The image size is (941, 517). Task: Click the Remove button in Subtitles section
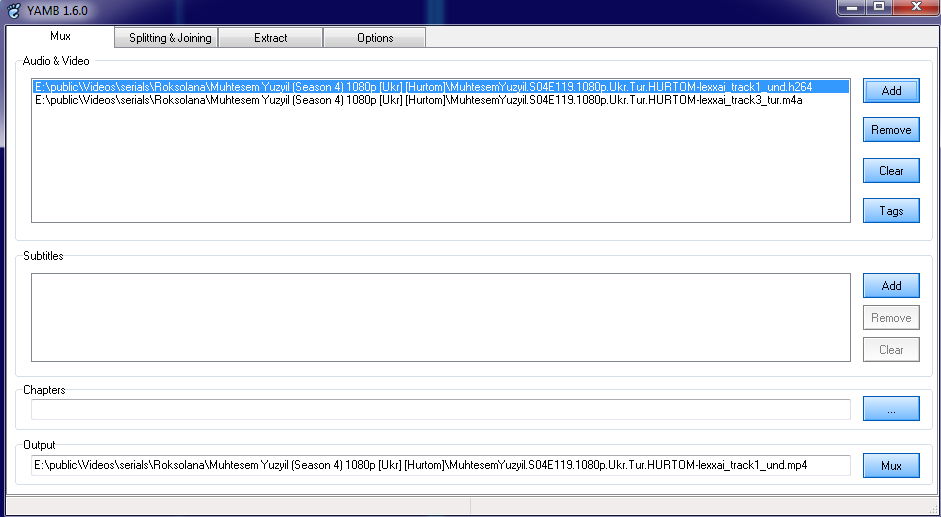[x=891, y=318]
